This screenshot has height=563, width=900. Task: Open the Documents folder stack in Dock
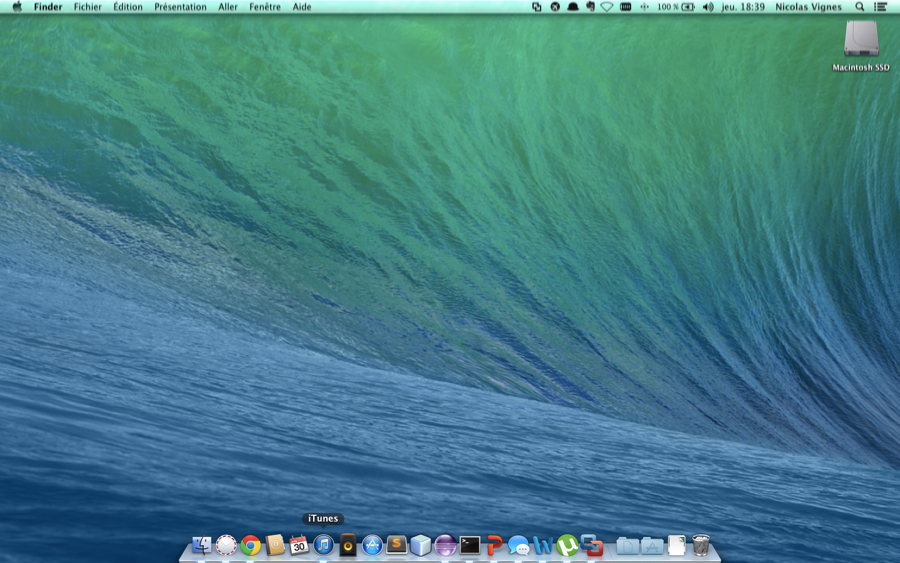(627, 545)
